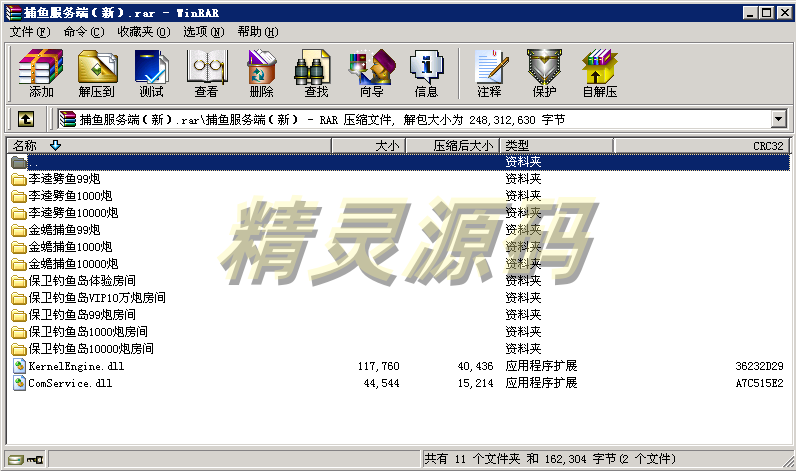
Task: Click the ComService.dll file icon
Action: [19, 383]
